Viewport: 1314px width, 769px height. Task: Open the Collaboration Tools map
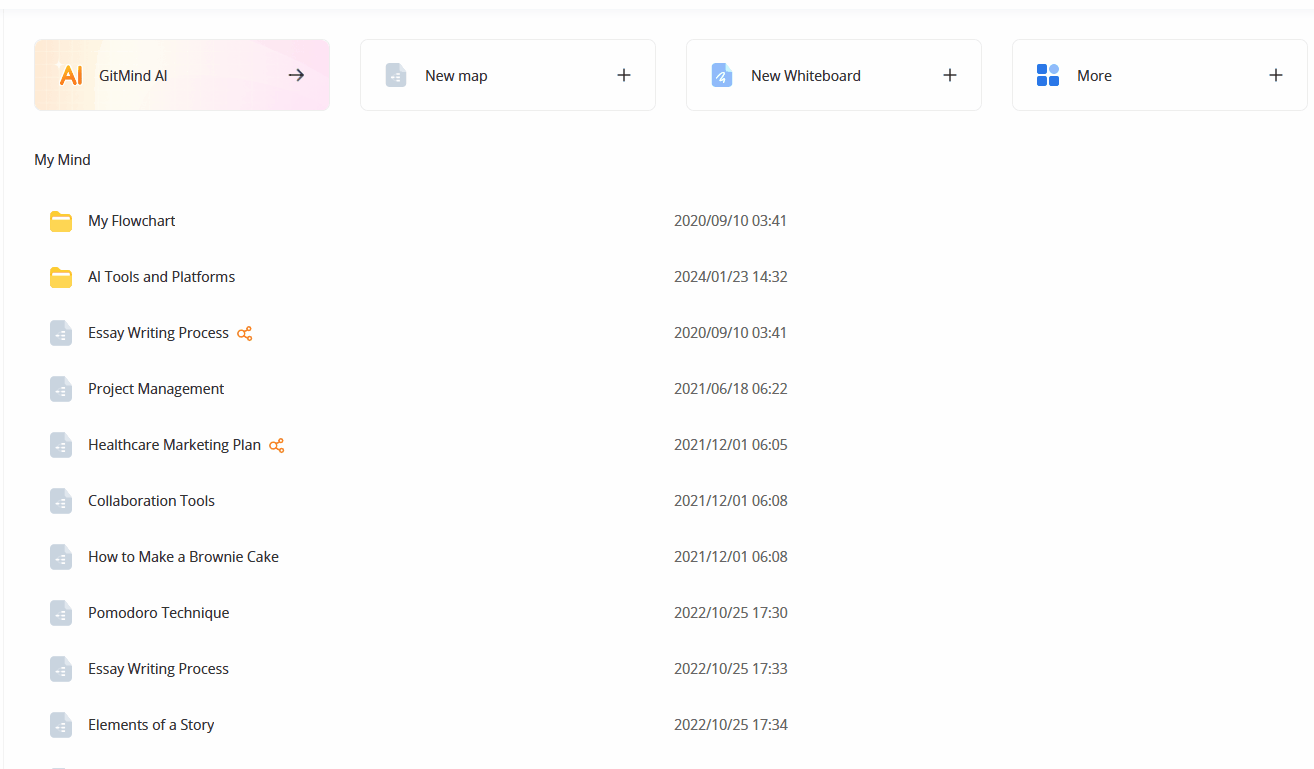151,501
